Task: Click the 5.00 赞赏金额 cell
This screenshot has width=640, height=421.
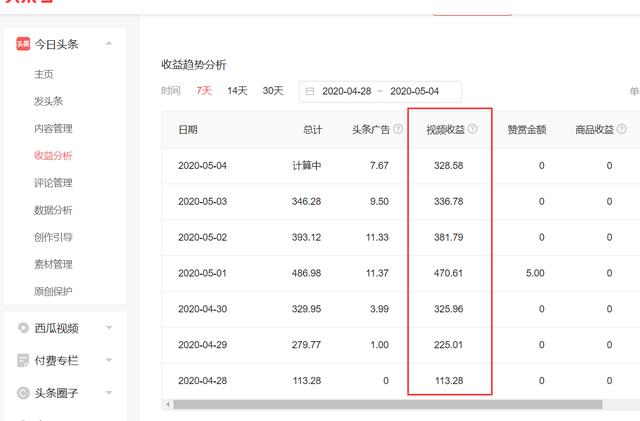Action: click(535, 273)
